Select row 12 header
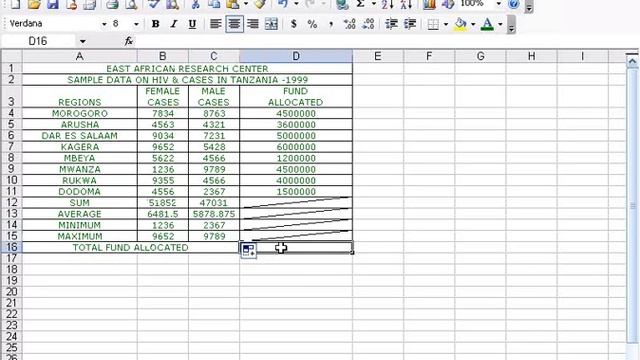Screen dimensions: 640x360 [x=11, y=202]
